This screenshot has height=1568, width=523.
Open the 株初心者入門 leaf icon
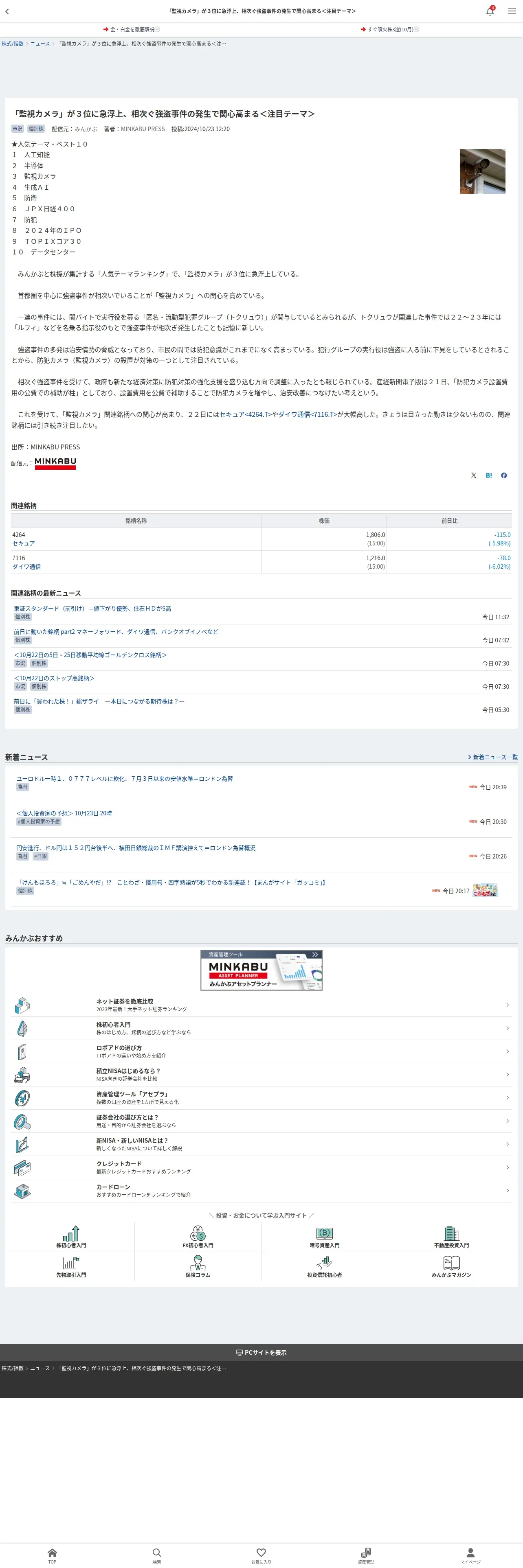22,1028
